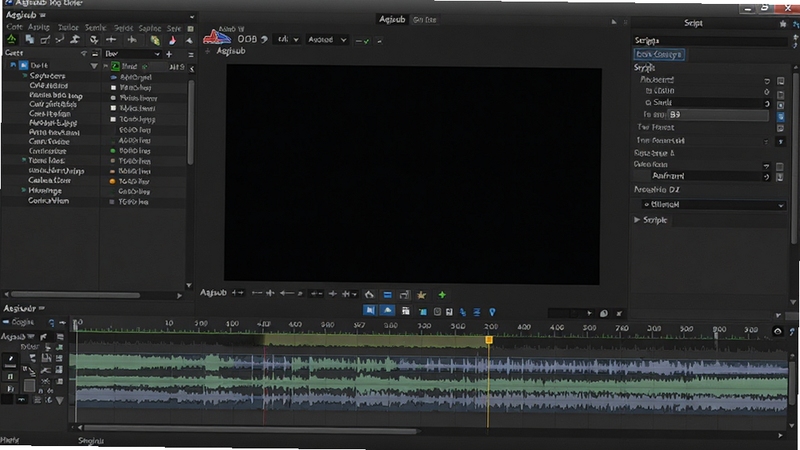
Task: Switch to the Aegisub tab above the video
Action: 392,19
